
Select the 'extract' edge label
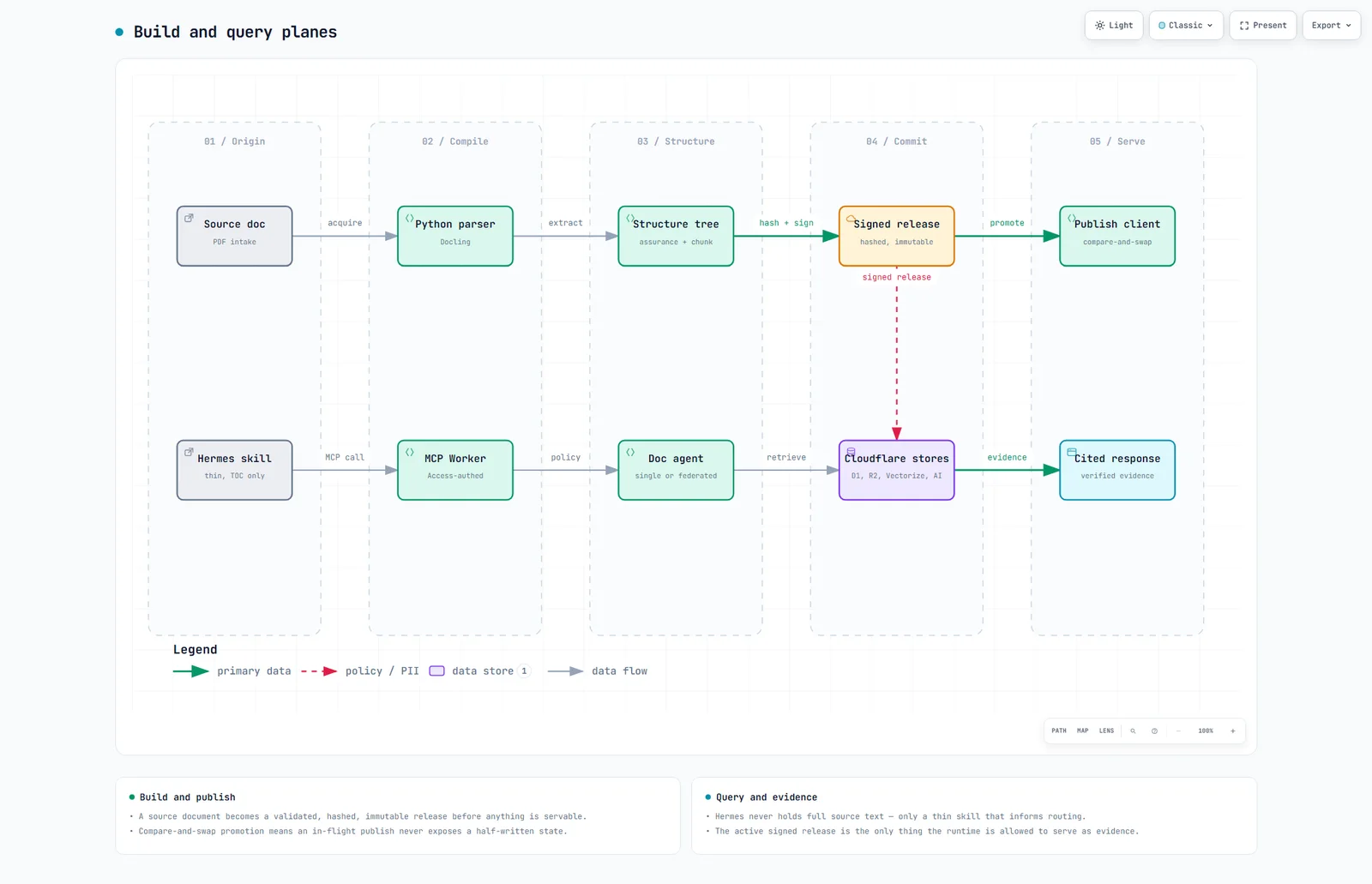(565, 223)
